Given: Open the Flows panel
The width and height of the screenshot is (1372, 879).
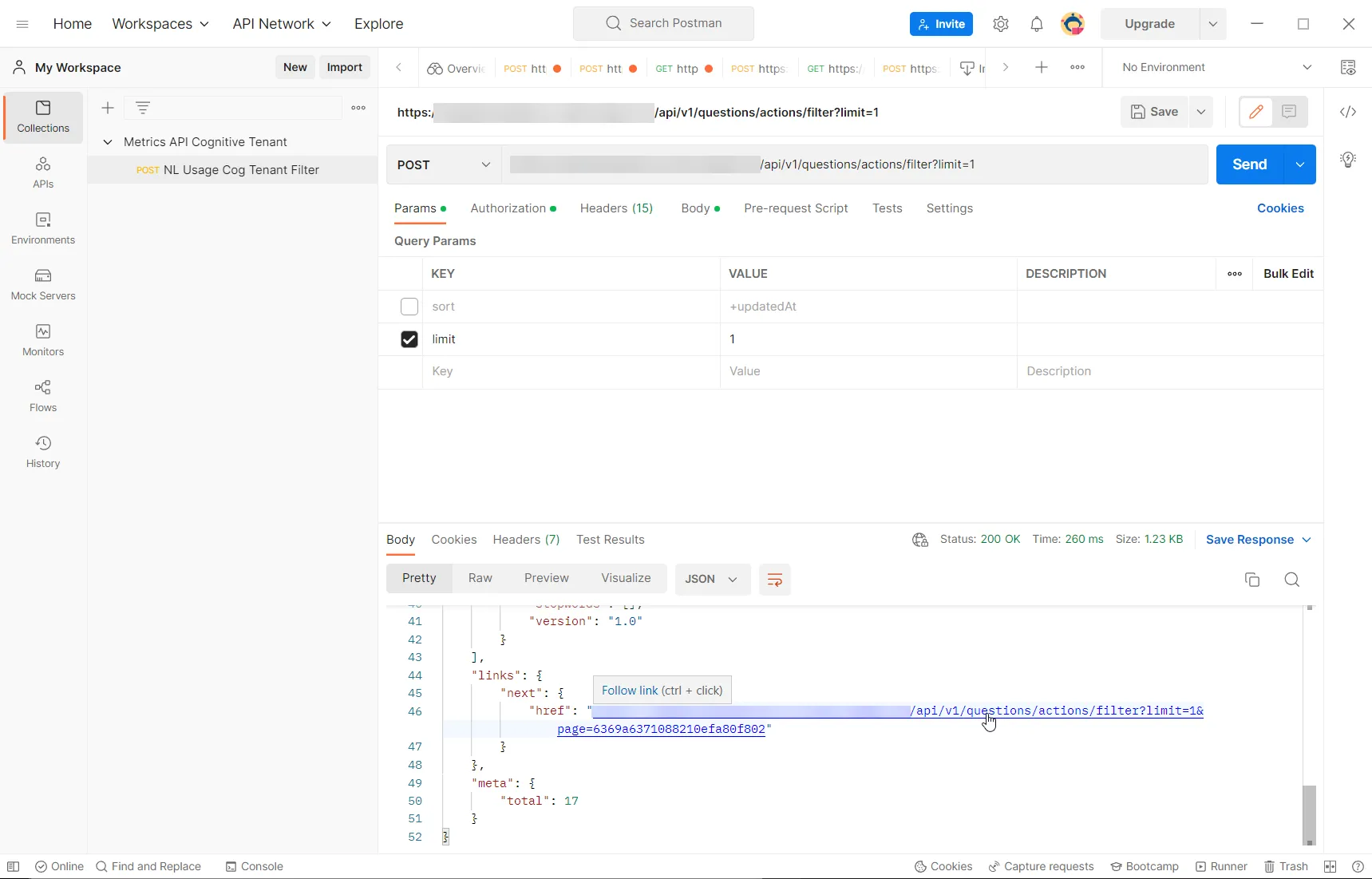Looking at the screenshot, I should pyautogui.click(x=42, y=396).
